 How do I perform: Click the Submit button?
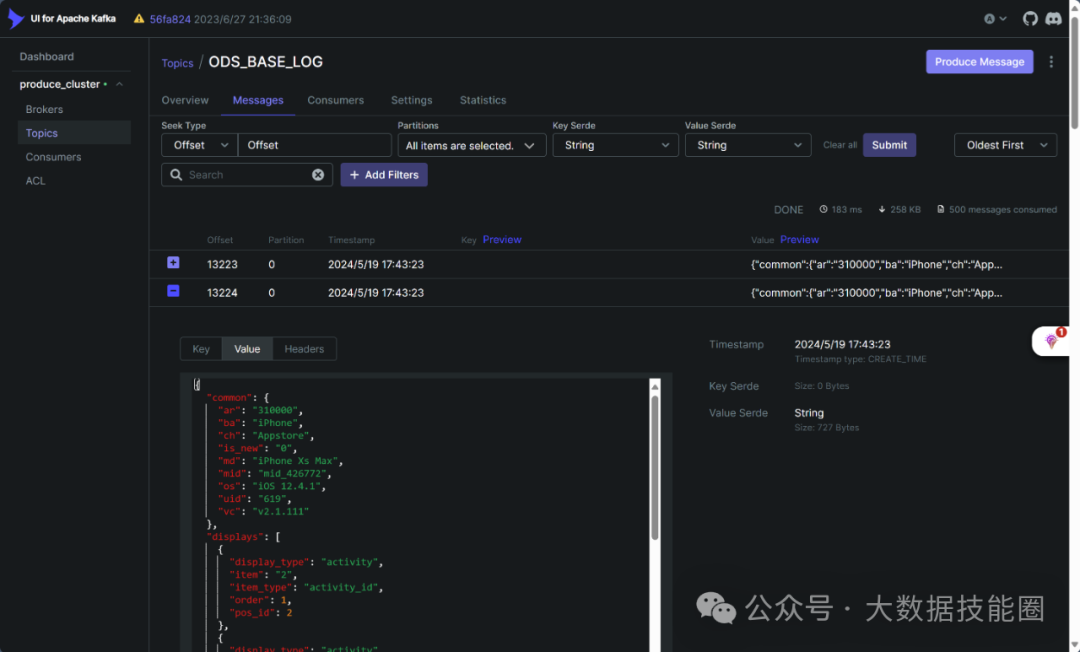click(889, 145)
